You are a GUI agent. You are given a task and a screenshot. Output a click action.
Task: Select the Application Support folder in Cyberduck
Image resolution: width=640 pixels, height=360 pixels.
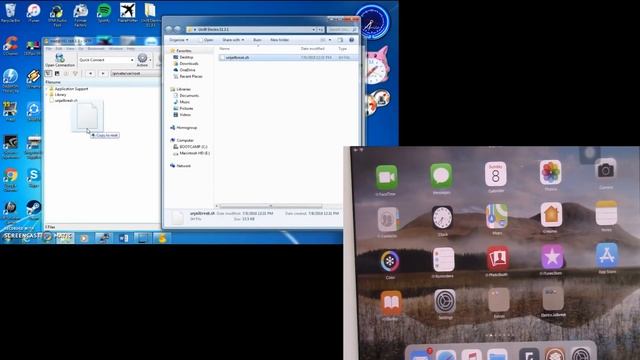[71, 89]
